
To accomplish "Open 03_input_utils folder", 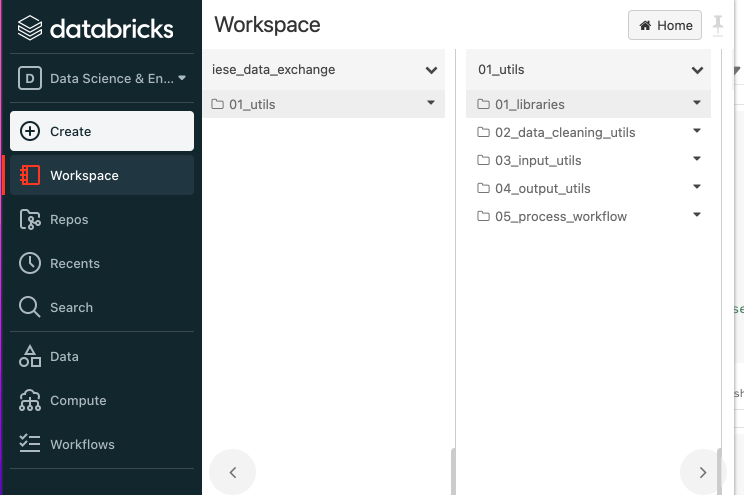I will (537, 160).
